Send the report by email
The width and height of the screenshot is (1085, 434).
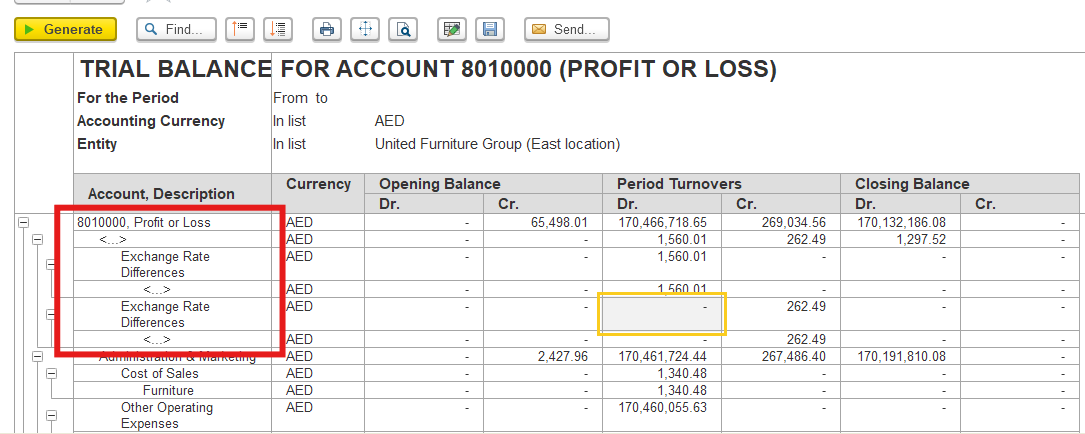(x=566, y=30)
